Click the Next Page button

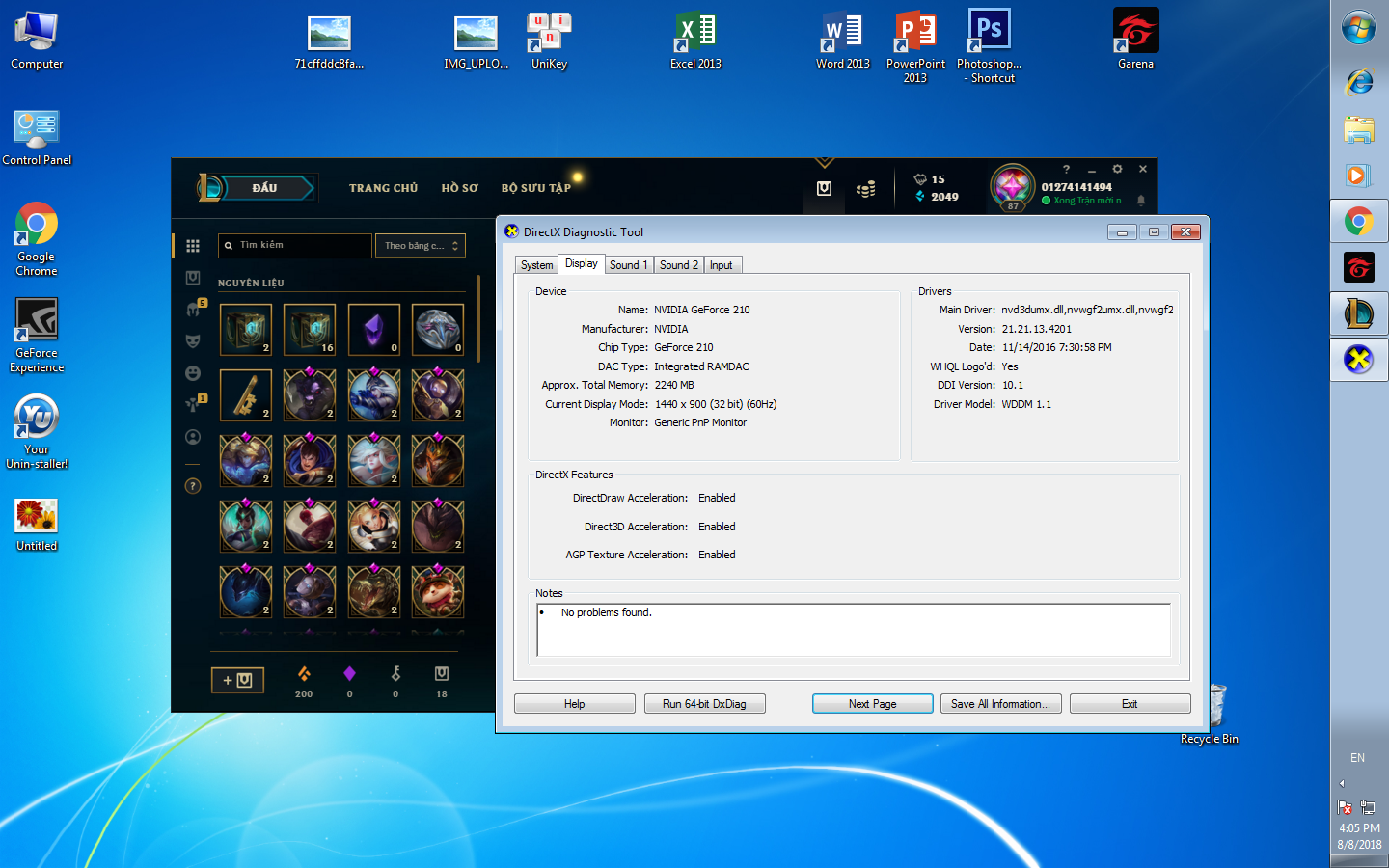(872, 704)
